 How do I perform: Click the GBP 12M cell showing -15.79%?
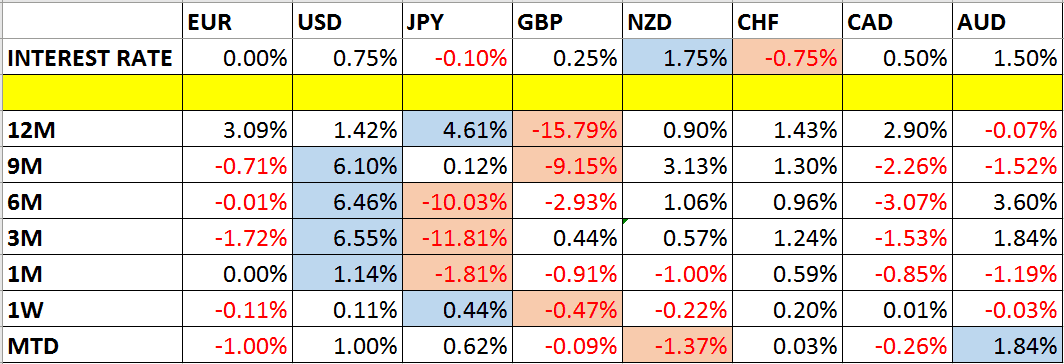click(566, 129)
